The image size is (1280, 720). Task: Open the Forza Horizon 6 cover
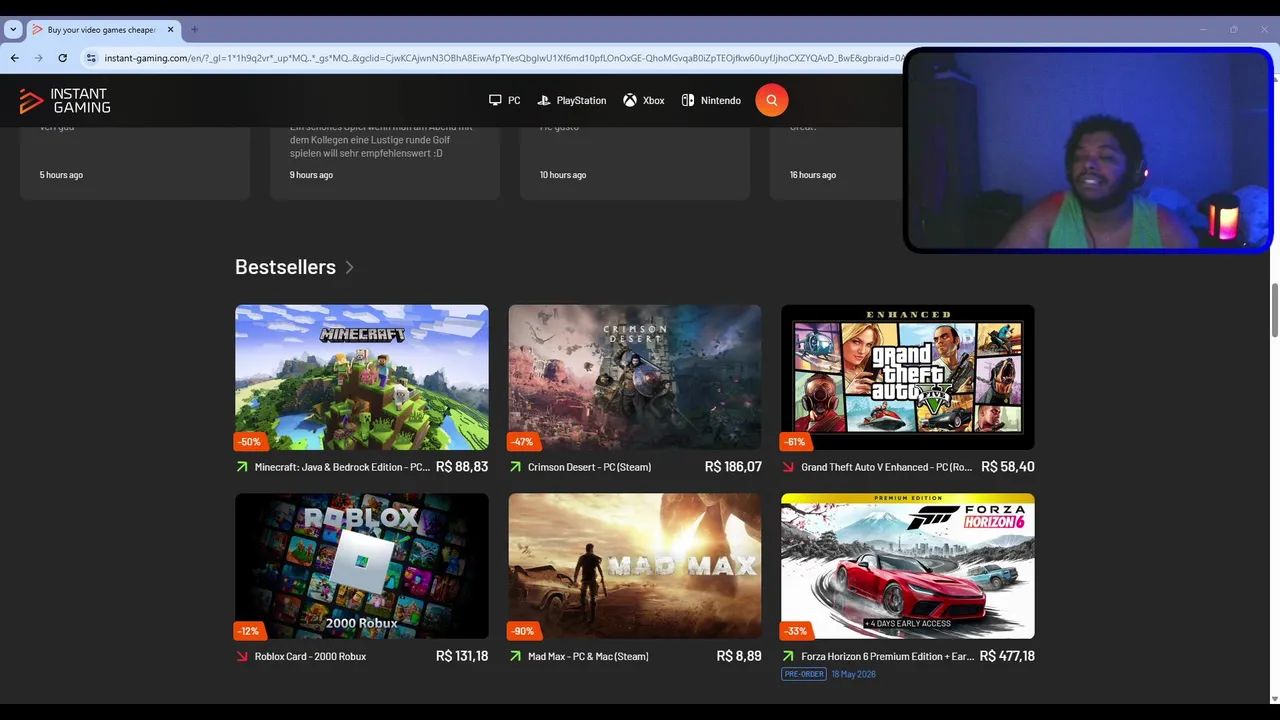pyautogui.click(x=908, y=566)
